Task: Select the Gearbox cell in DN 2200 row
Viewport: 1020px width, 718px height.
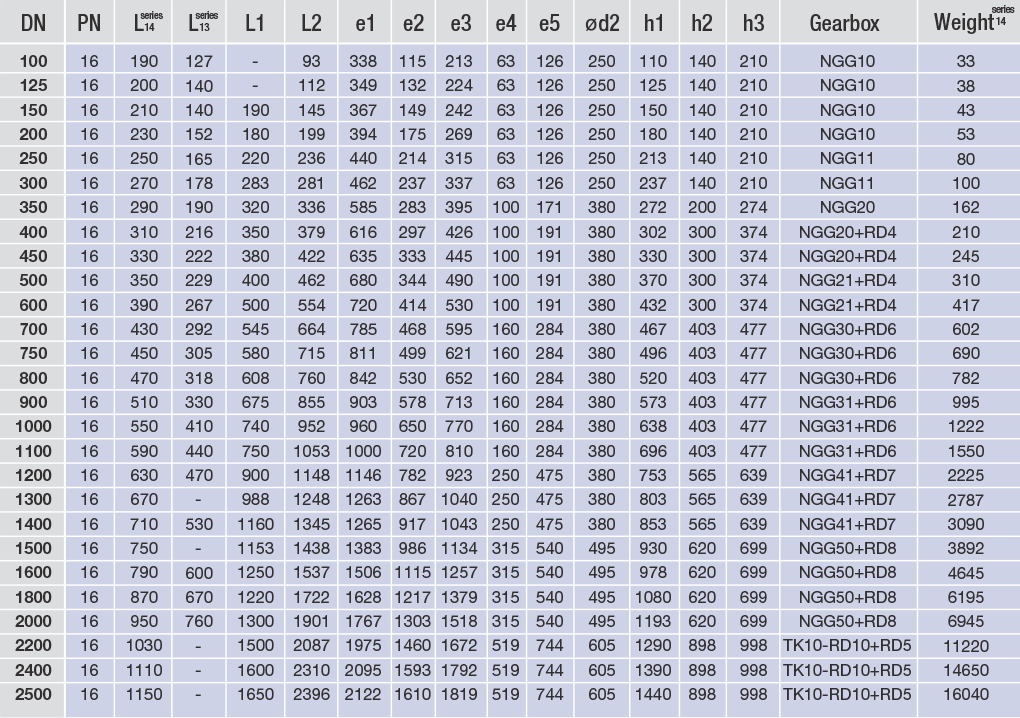Action: pyautogui.click(x=846, y=645)
